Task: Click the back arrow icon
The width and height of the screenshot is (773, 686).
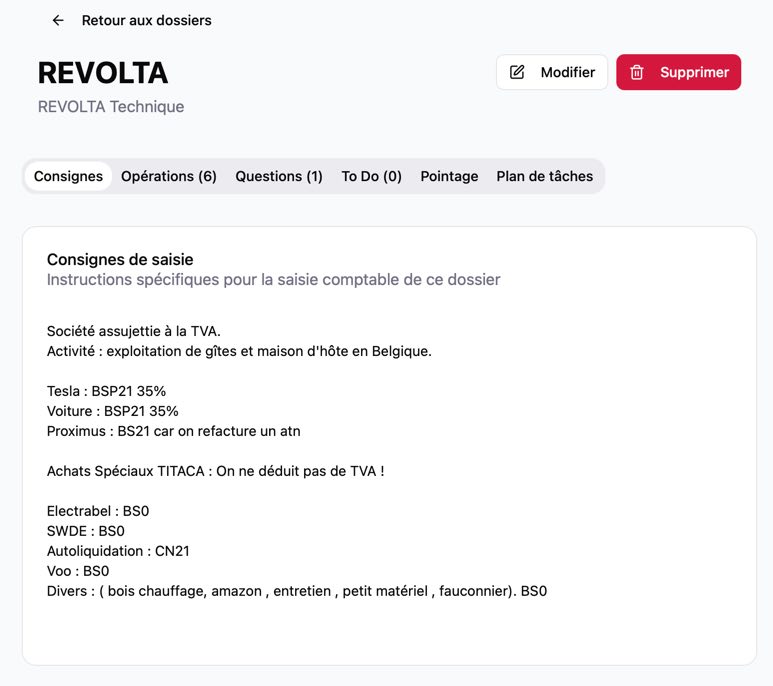Action: [x=58, y=20]
